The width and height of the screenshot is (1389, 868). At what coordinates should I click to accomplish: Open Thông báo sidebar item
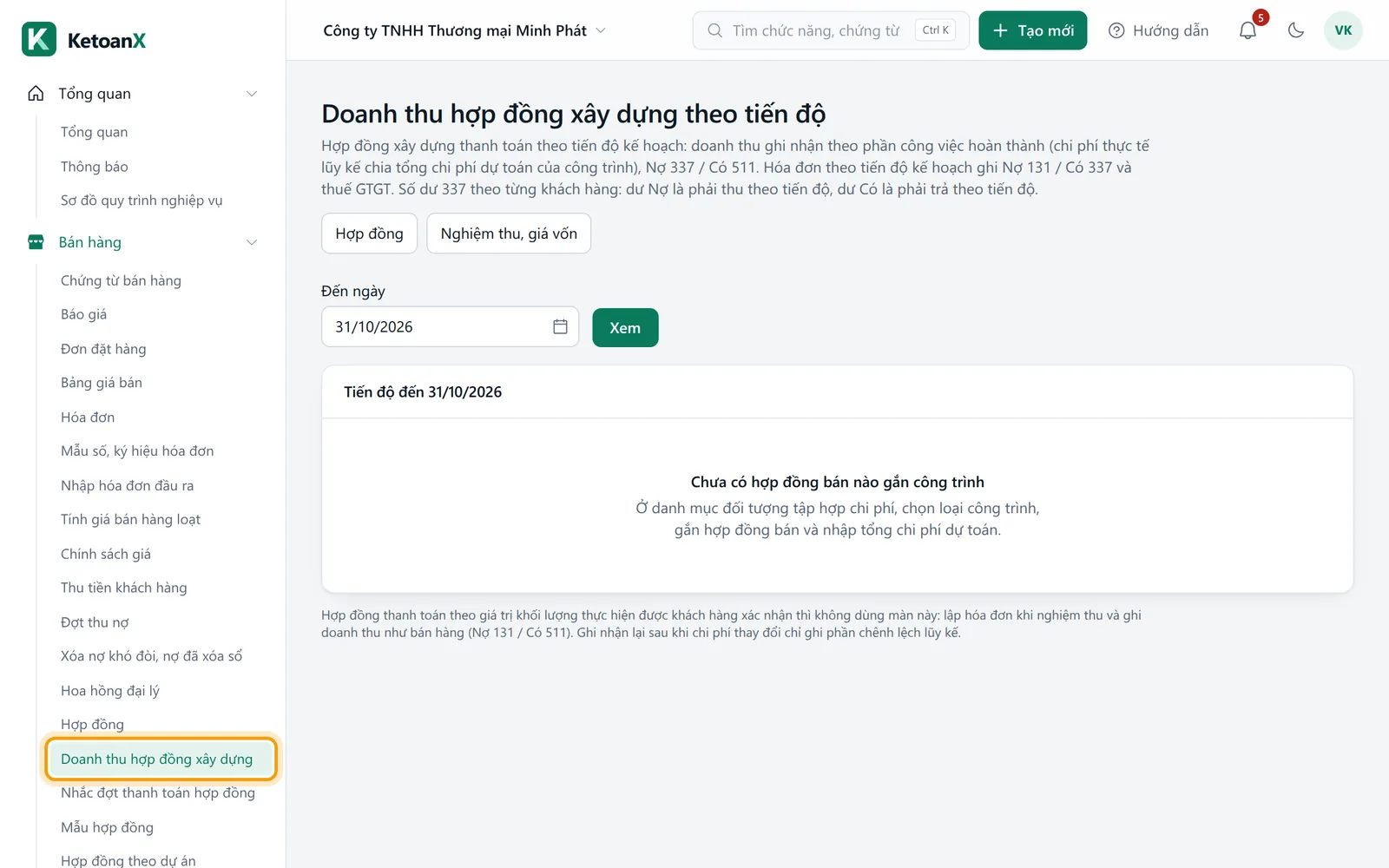click(x=95, y=167)
